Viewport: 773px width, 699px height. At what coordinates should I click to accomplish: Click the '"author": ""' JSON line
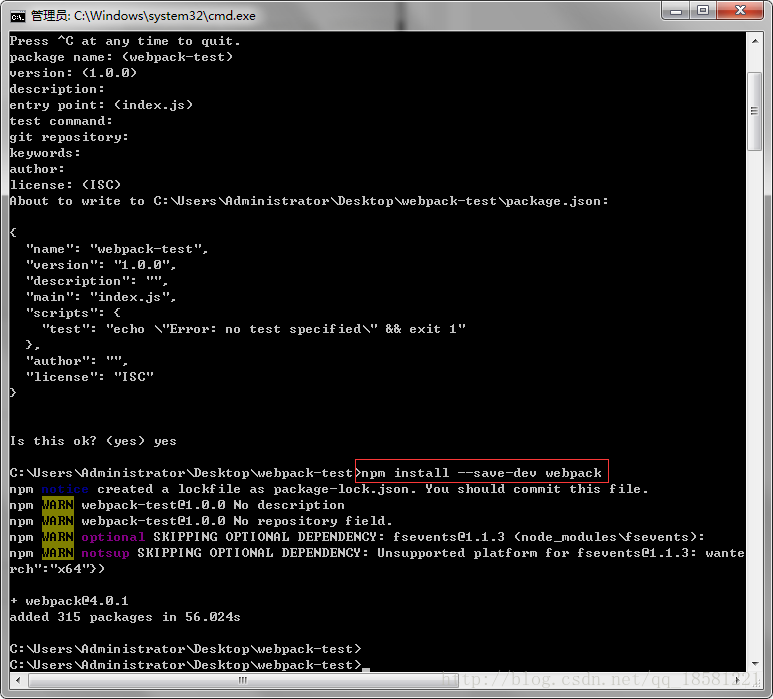[77, 361]
